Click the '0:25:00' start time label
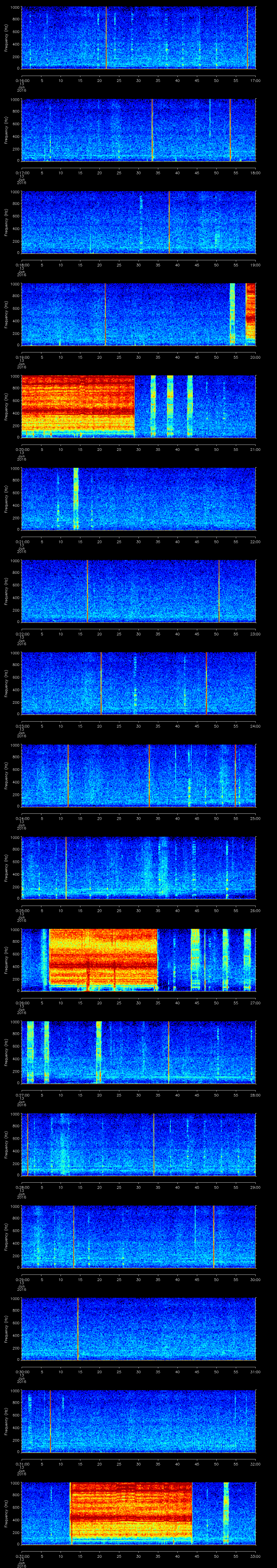The width and height of the screenshot is (277, 1568). (x=22, y=910)
